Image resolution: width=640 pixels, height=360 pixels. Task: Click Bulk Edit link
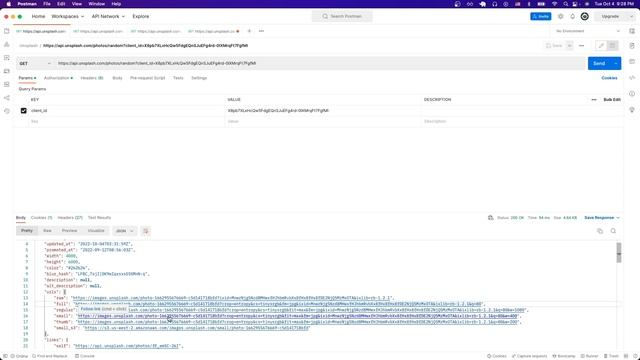click(x=612, y=100)
